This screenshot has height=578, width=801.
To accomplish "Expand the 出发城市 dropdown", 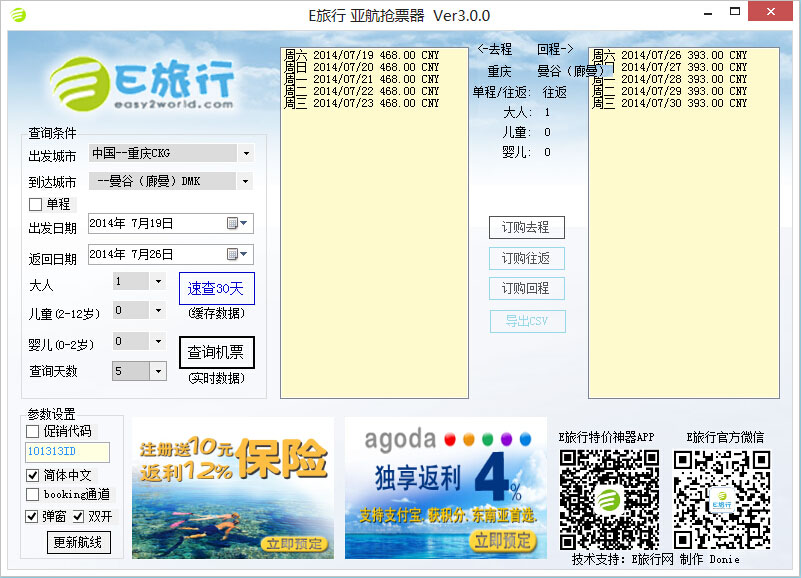I will (x=246, y=153).
